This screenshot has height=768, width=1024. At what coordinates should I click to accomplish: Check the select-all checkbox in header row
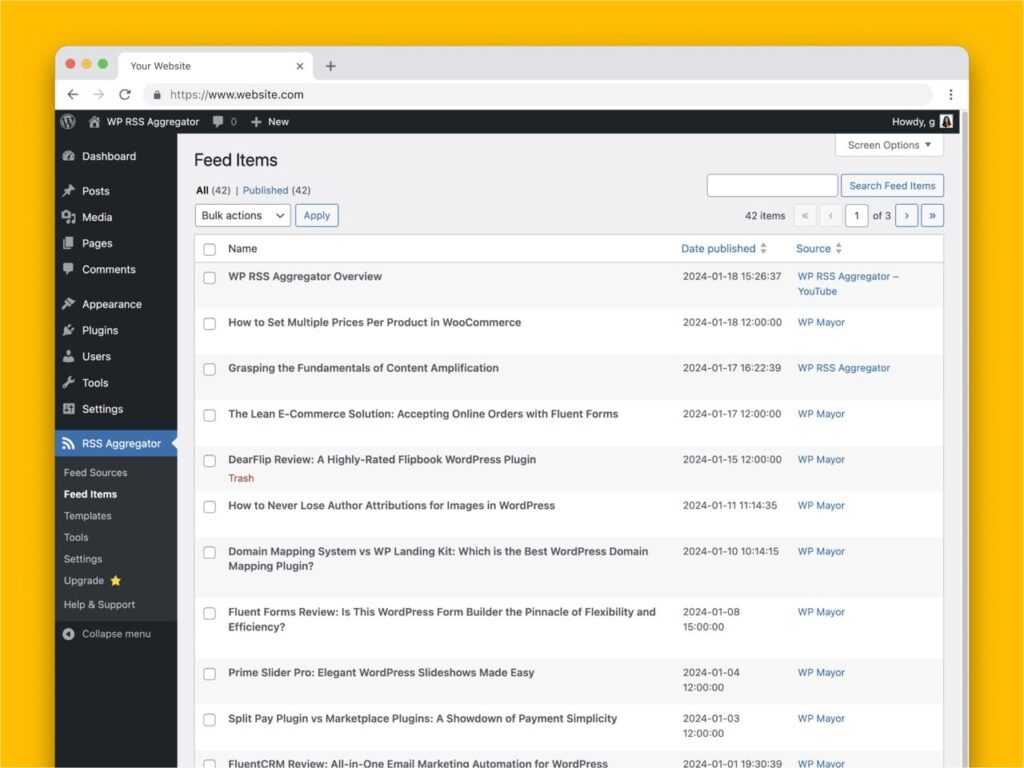209,248
